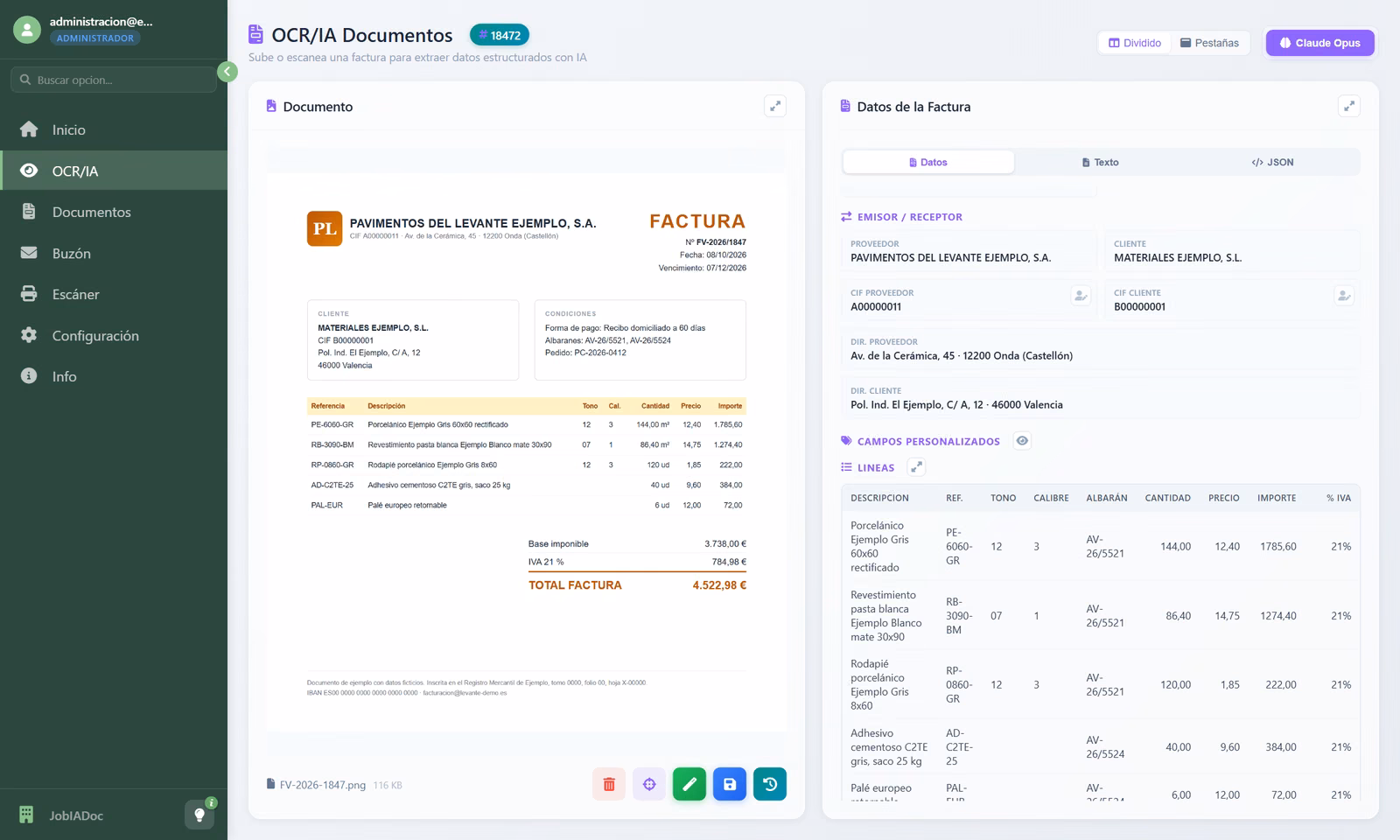
Task: Expand the Datos de la Factura panel
Action: coord(1349,106)
